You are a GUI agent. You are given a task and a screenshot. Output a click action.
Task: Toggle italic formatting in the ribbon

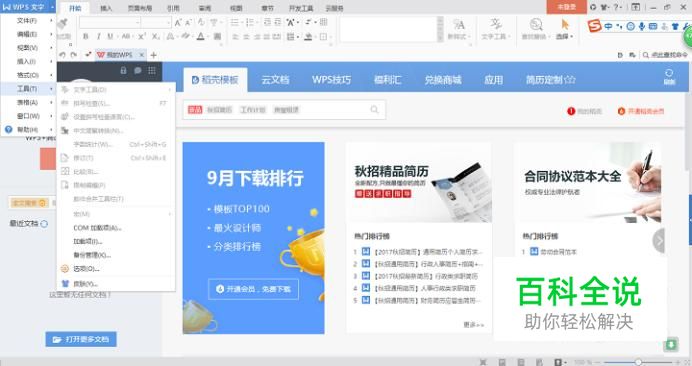coord(98,37)
